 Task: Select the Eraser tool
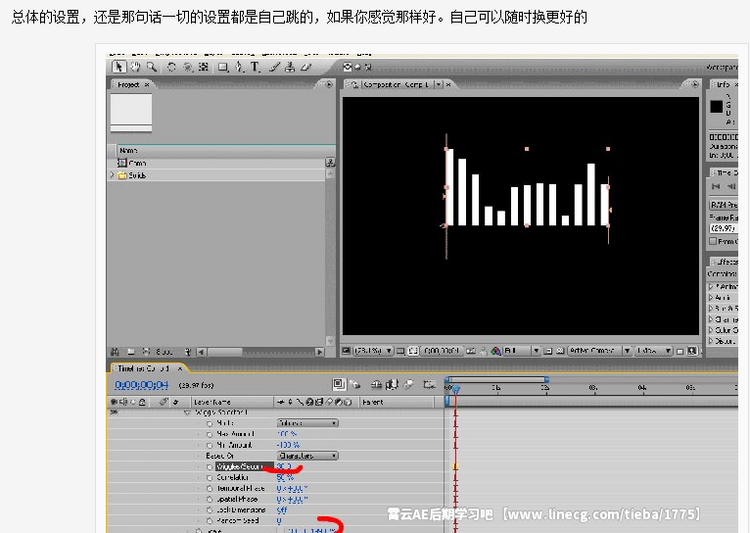pos(306,67)
